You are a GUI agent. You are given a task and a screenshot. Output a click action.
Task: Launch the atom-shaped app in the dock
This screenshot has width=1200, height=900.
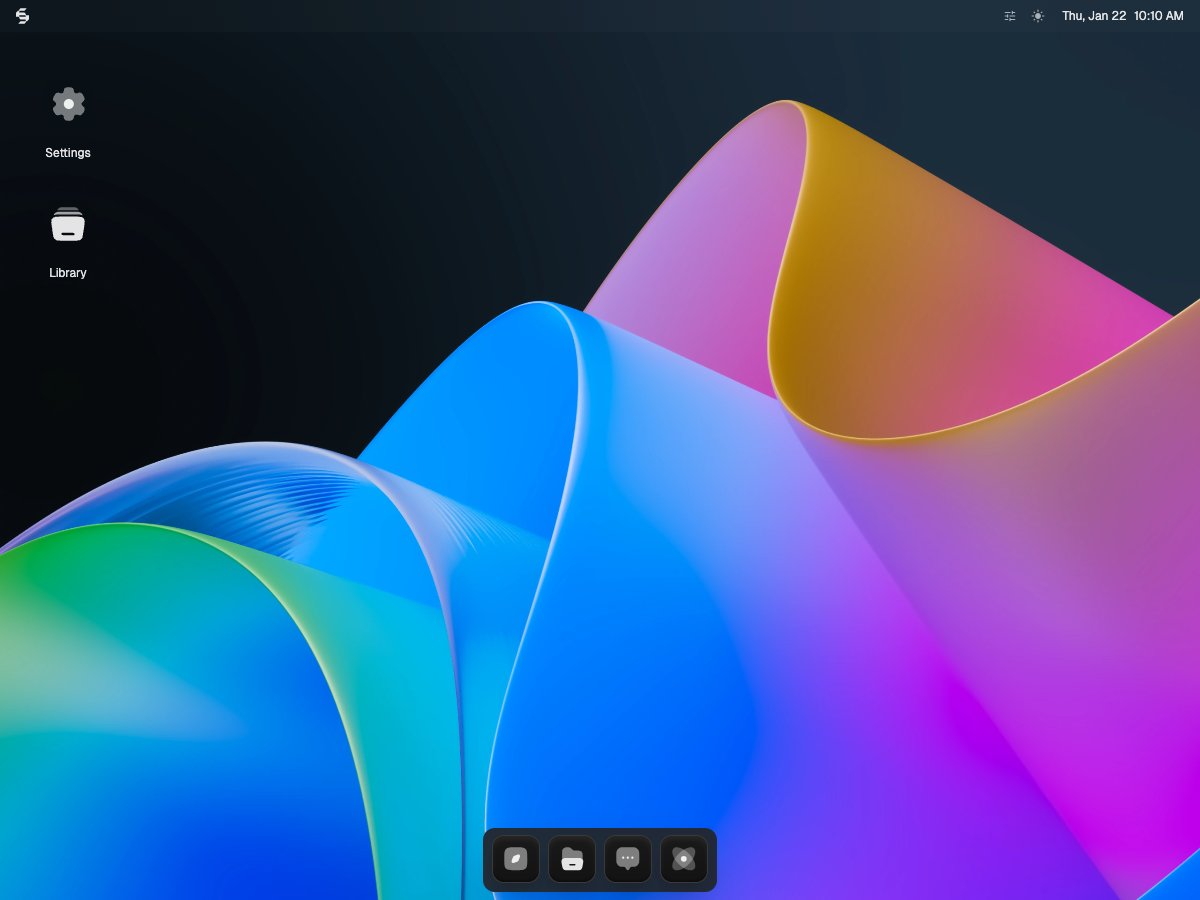click(x=684, y=859)
